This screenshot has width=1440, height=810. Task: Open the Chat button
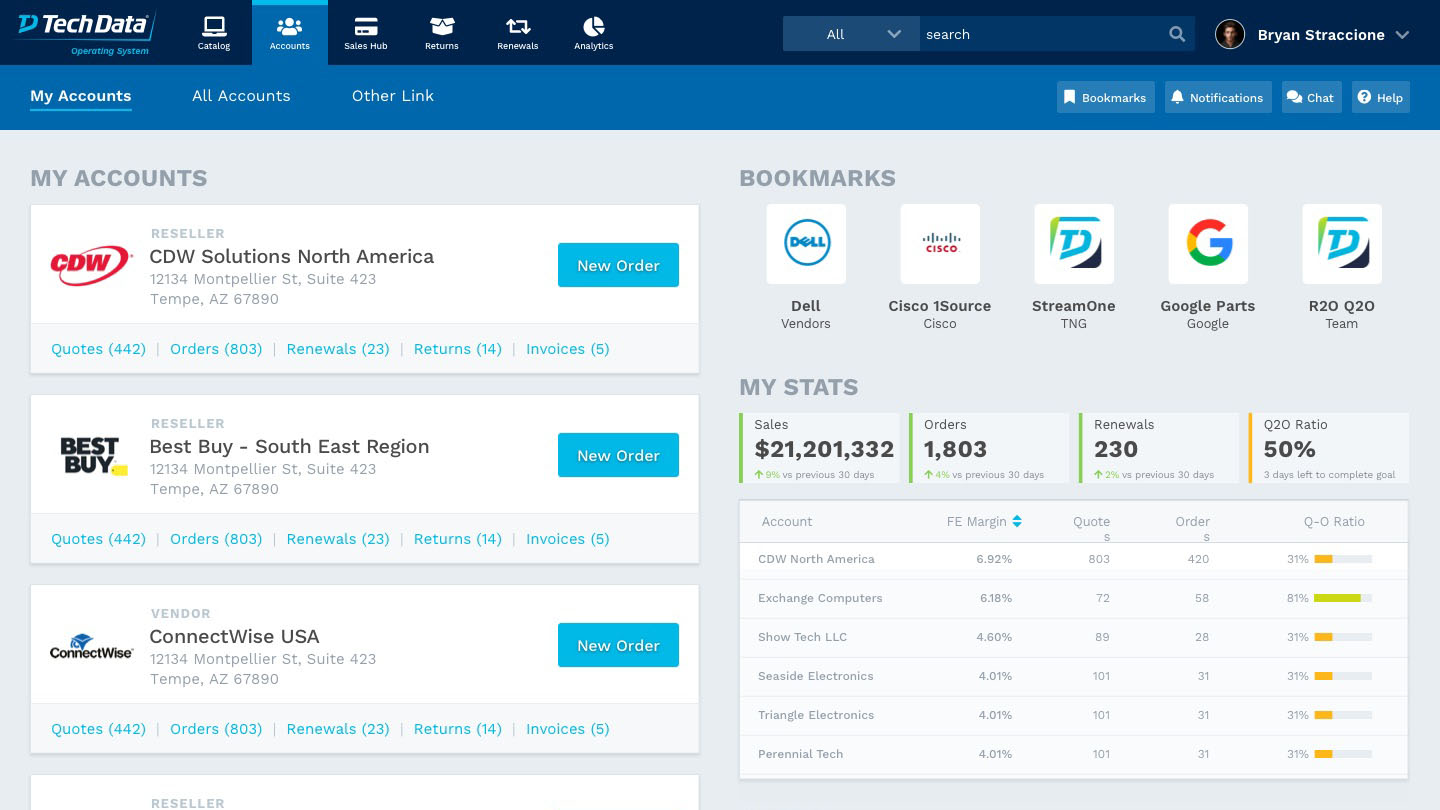[x=1312, y=97]
